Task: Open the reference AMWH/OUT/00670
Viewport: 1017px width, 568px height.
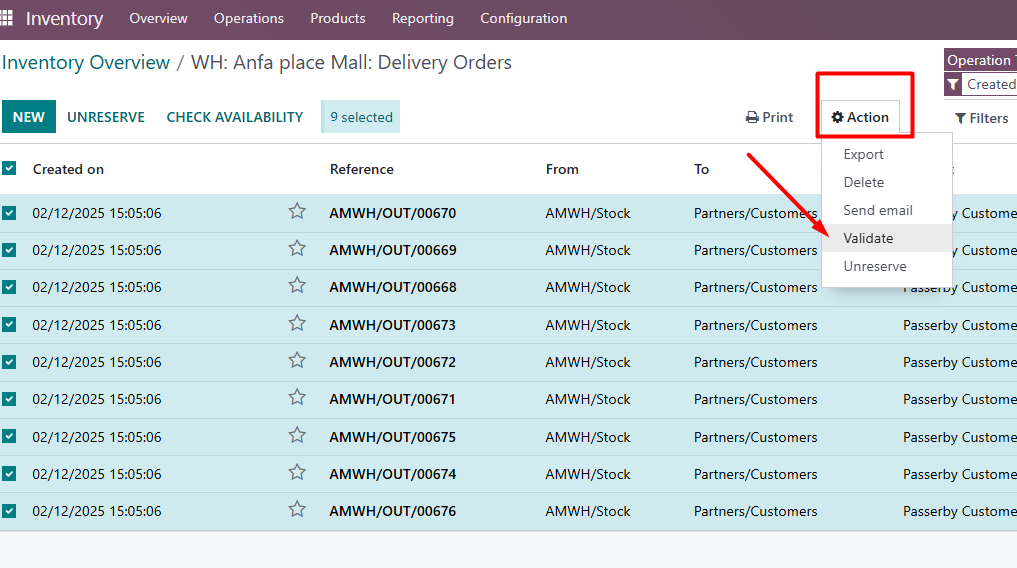Action: tap(392, 213)
